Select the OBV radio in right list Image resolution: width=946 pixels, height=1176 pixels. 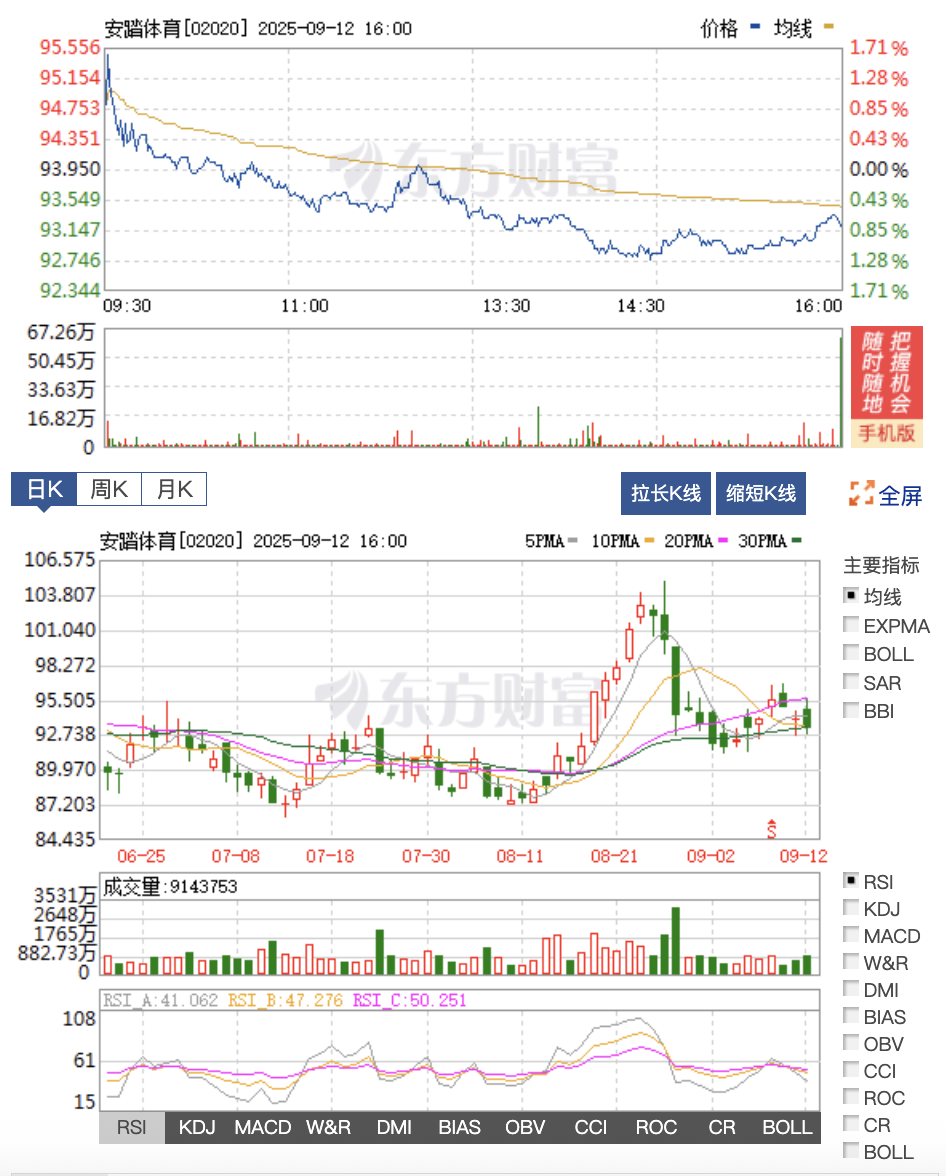point(851,1042)
